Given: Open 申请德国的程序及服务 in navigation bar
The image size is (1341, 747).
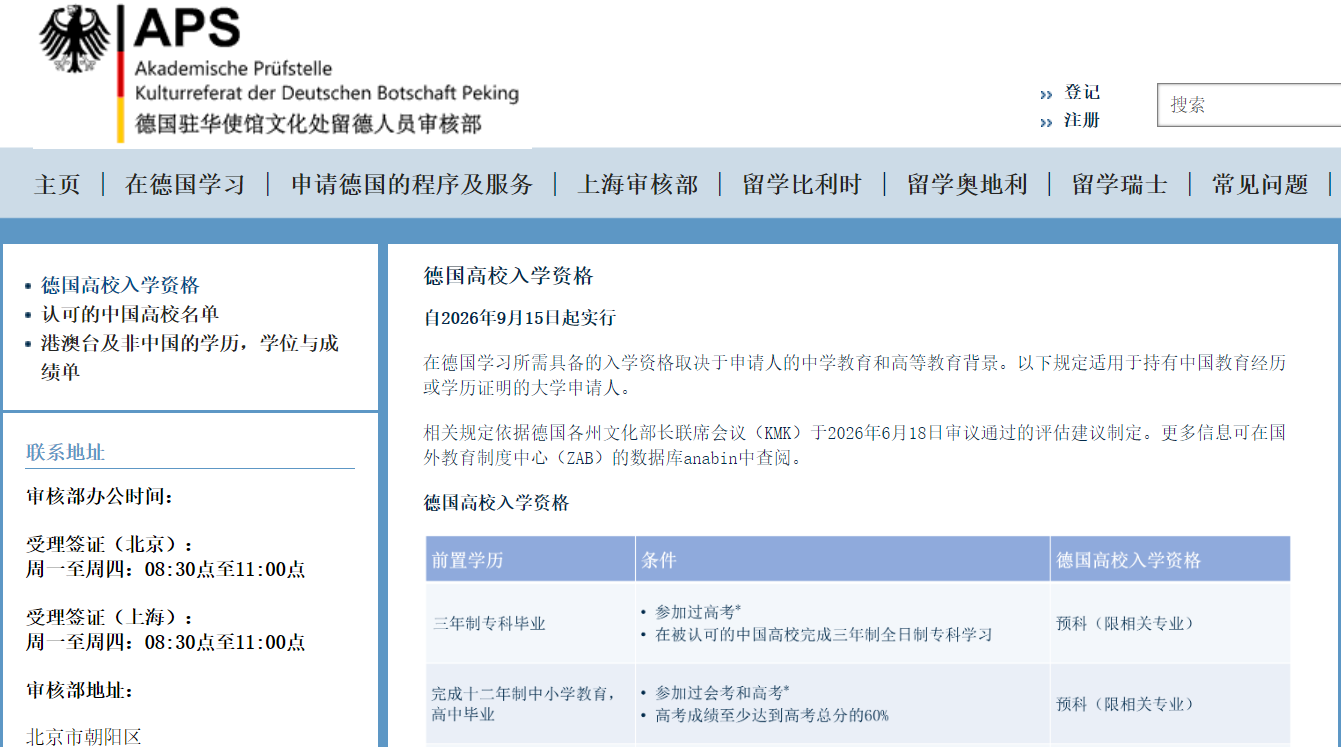Looking at the screenshot, I should [412, 185].
